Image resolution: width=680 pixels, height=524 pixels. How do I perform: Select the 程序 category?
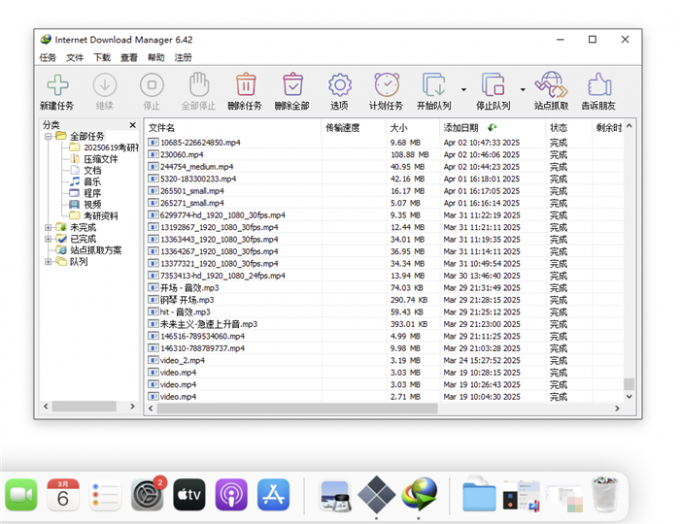[x=92, y=193]
